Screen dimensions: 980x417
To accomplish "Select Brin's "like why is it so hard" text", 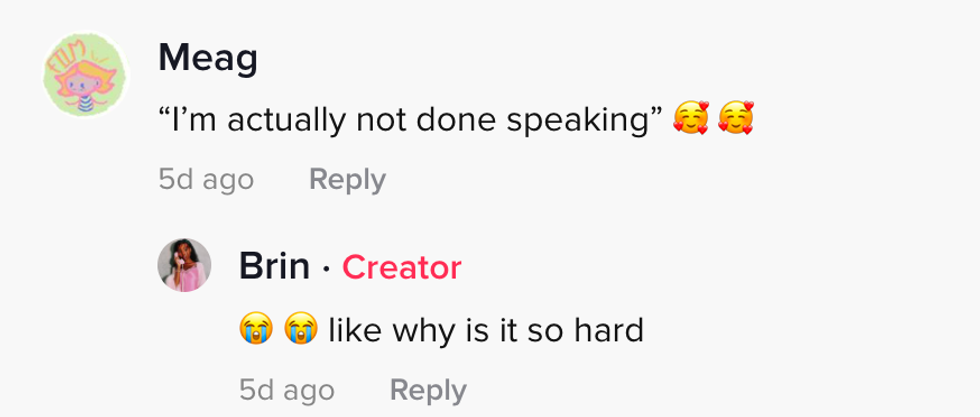I will [x=486, y=328].
